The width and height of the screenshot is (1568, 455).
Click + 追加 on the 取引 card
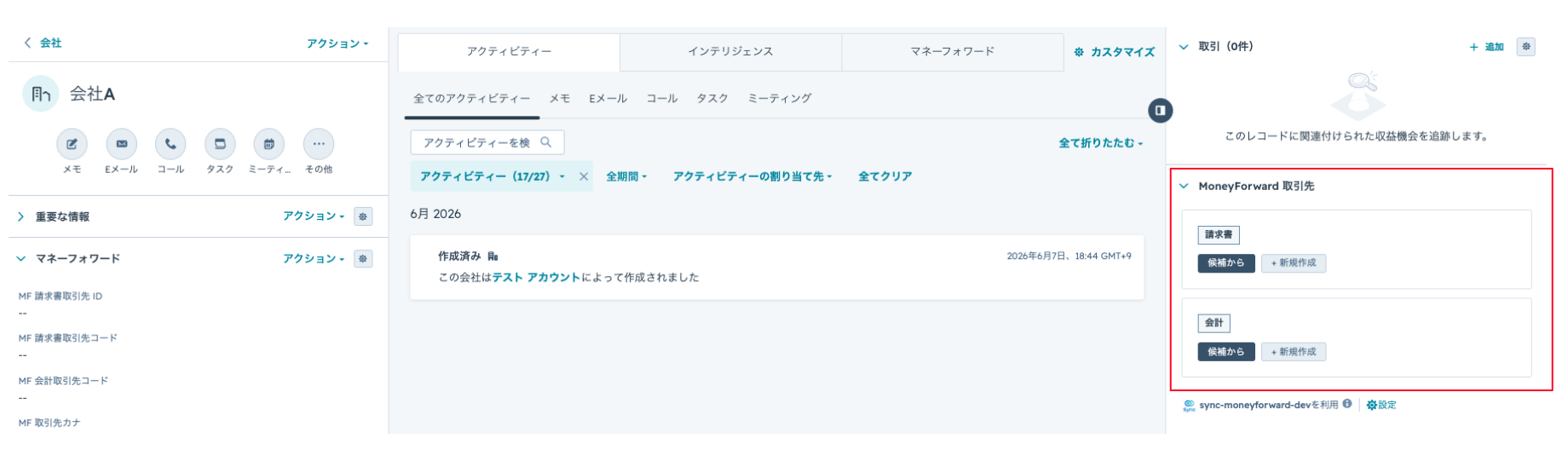[x=1486, y=47]
